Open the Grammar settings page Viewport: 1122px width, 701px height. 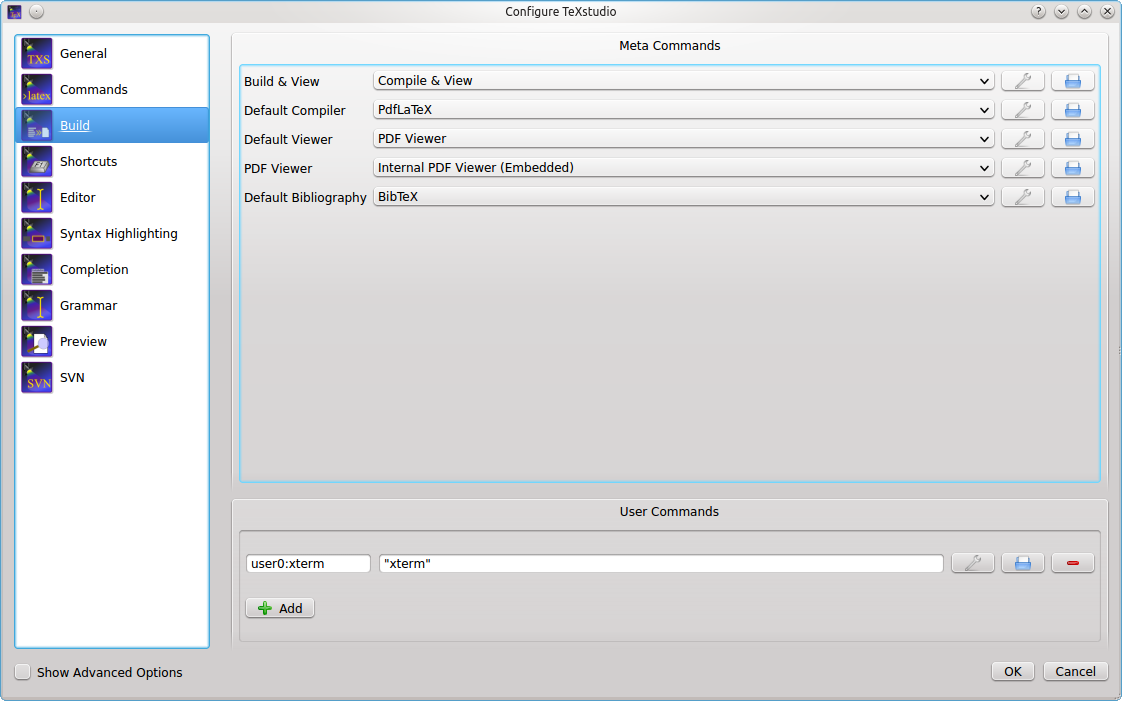pyautogui.click(x=112, y=305)
